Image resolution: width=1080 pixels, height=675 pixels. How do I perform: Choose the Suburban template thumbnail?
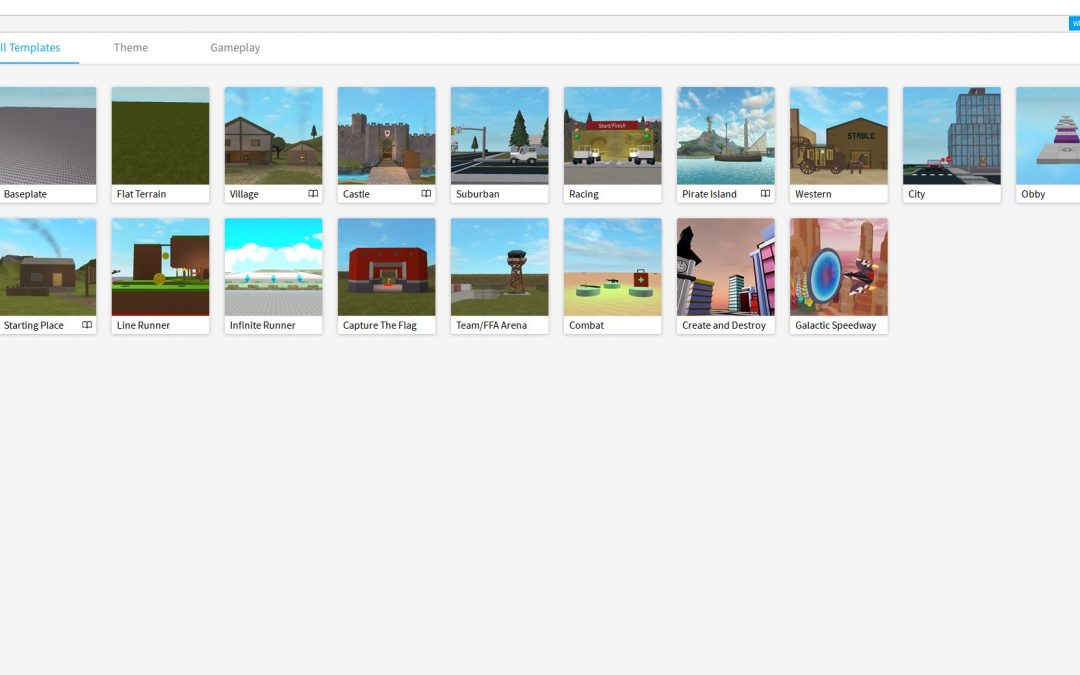tap(499, 136)
